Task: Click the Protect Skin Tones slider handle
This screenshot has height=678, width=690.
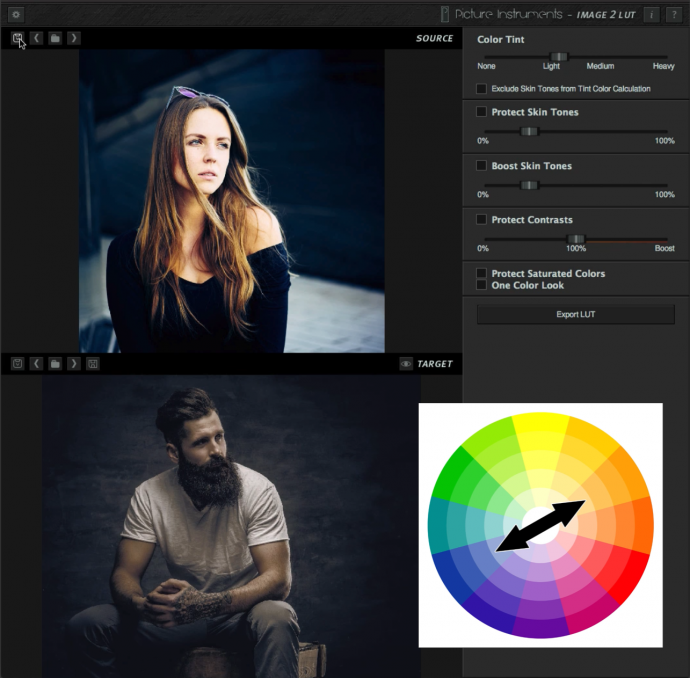Action: click(529, 132)
